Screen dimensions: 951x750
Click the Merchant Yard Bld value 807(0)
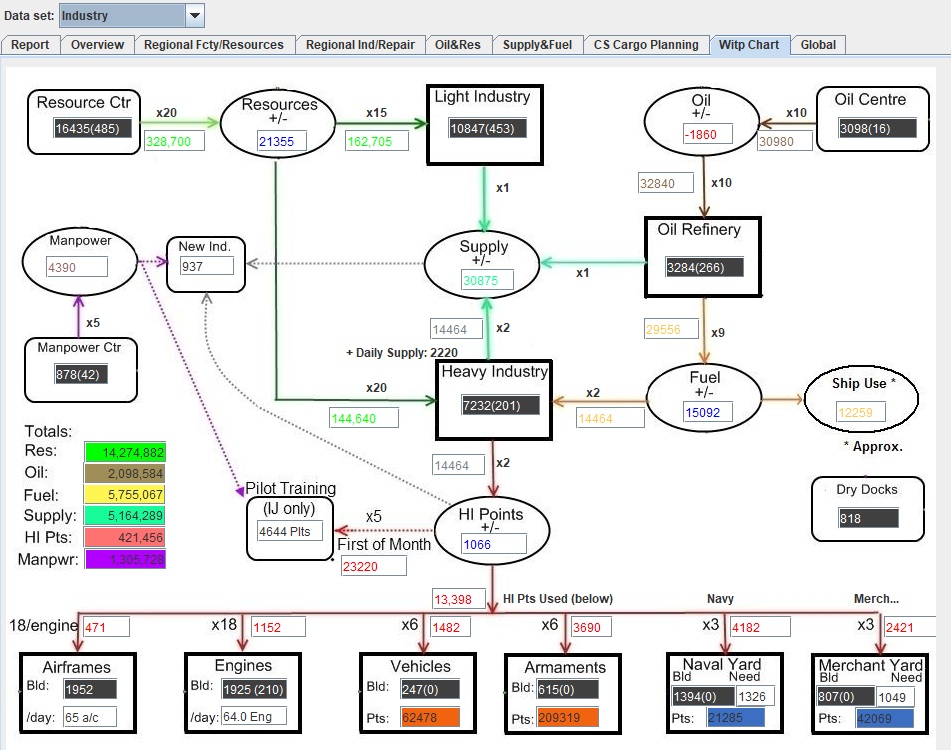pos(845,697)
